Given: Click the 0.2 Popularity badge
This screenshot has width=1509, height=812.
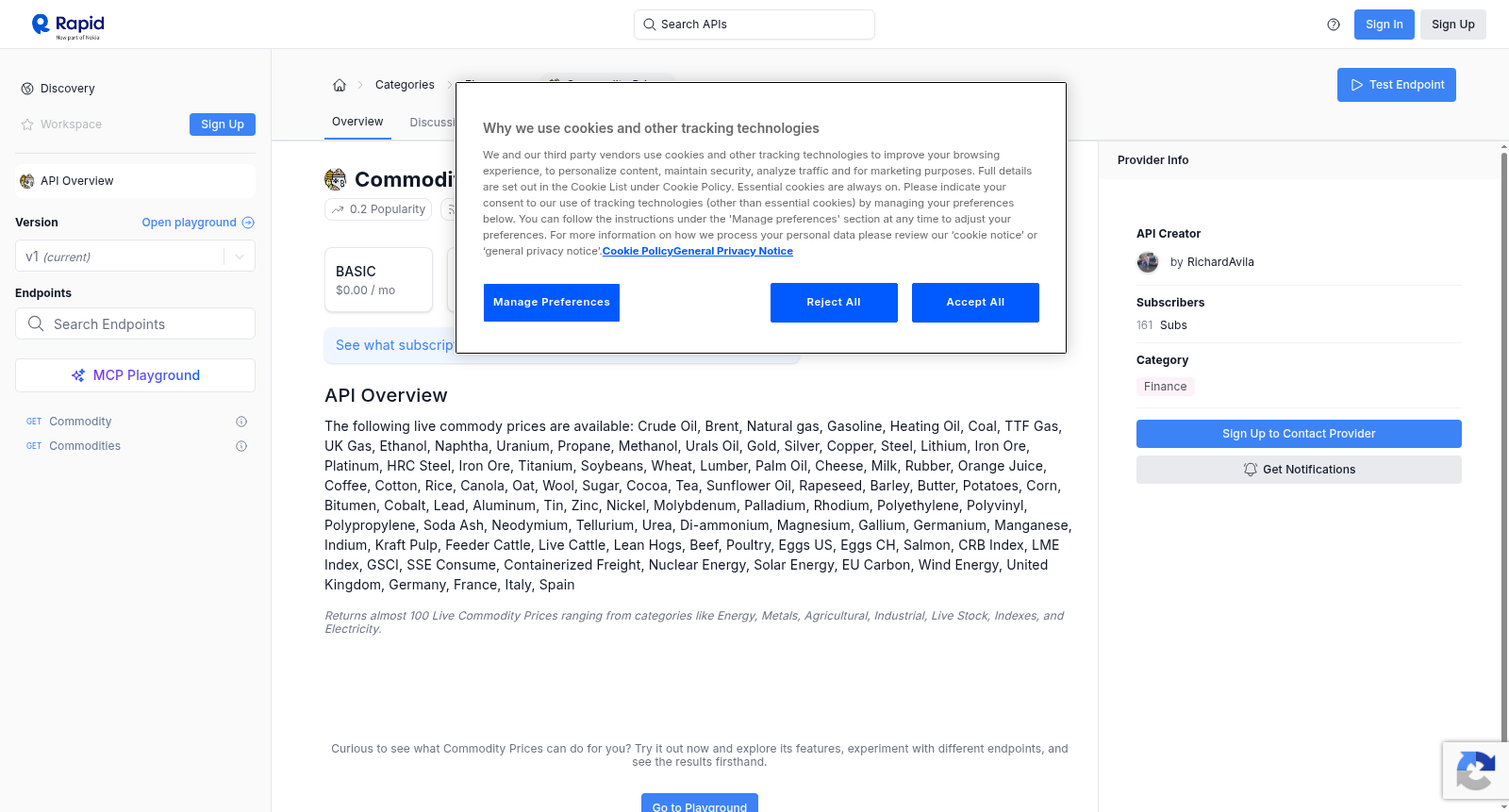Looking at the screenshot, I should (378, 209).
